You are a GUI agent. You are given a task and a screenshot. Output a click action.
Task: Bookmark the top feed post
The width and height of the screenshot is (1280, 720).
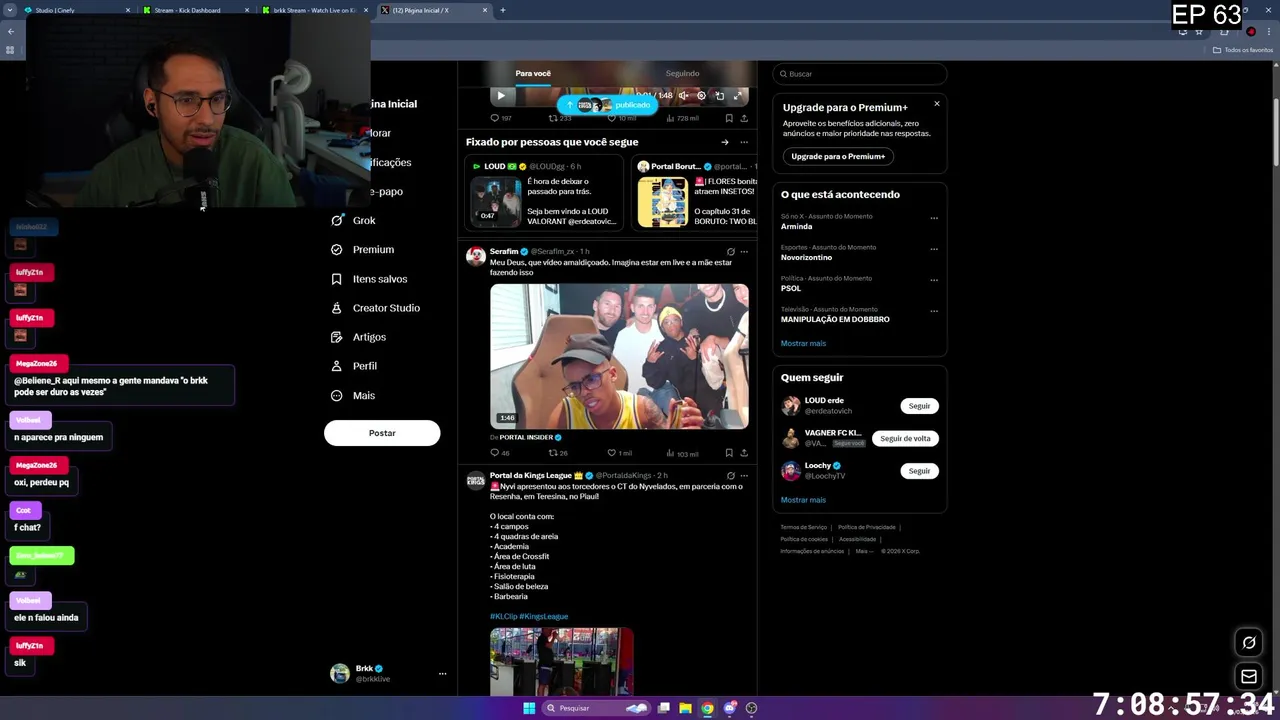point(729,118)
